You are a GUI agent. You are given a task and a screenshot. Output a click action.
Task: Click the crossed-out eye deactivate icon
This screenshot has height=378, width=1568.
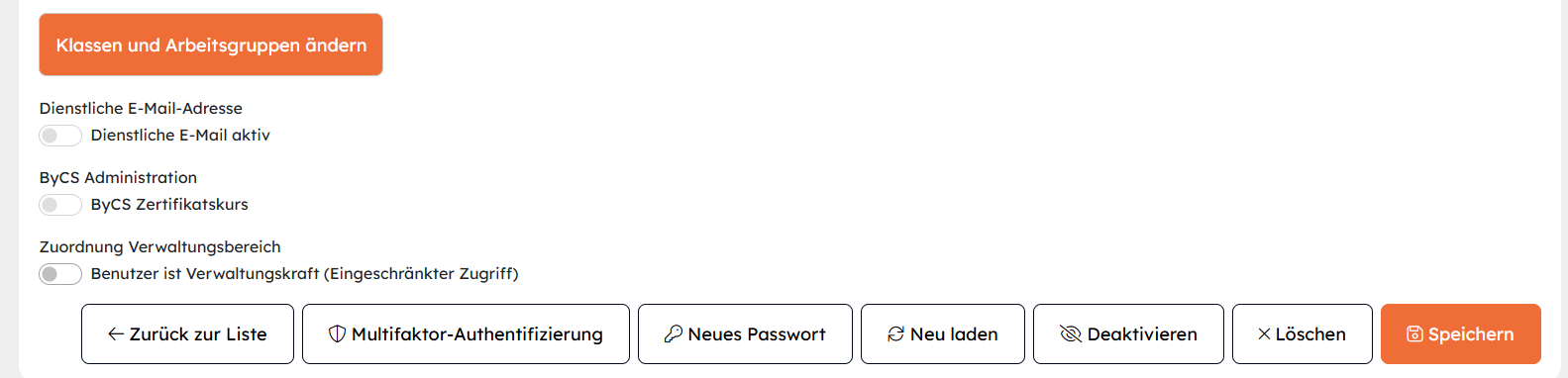[x=1071, y=334]
